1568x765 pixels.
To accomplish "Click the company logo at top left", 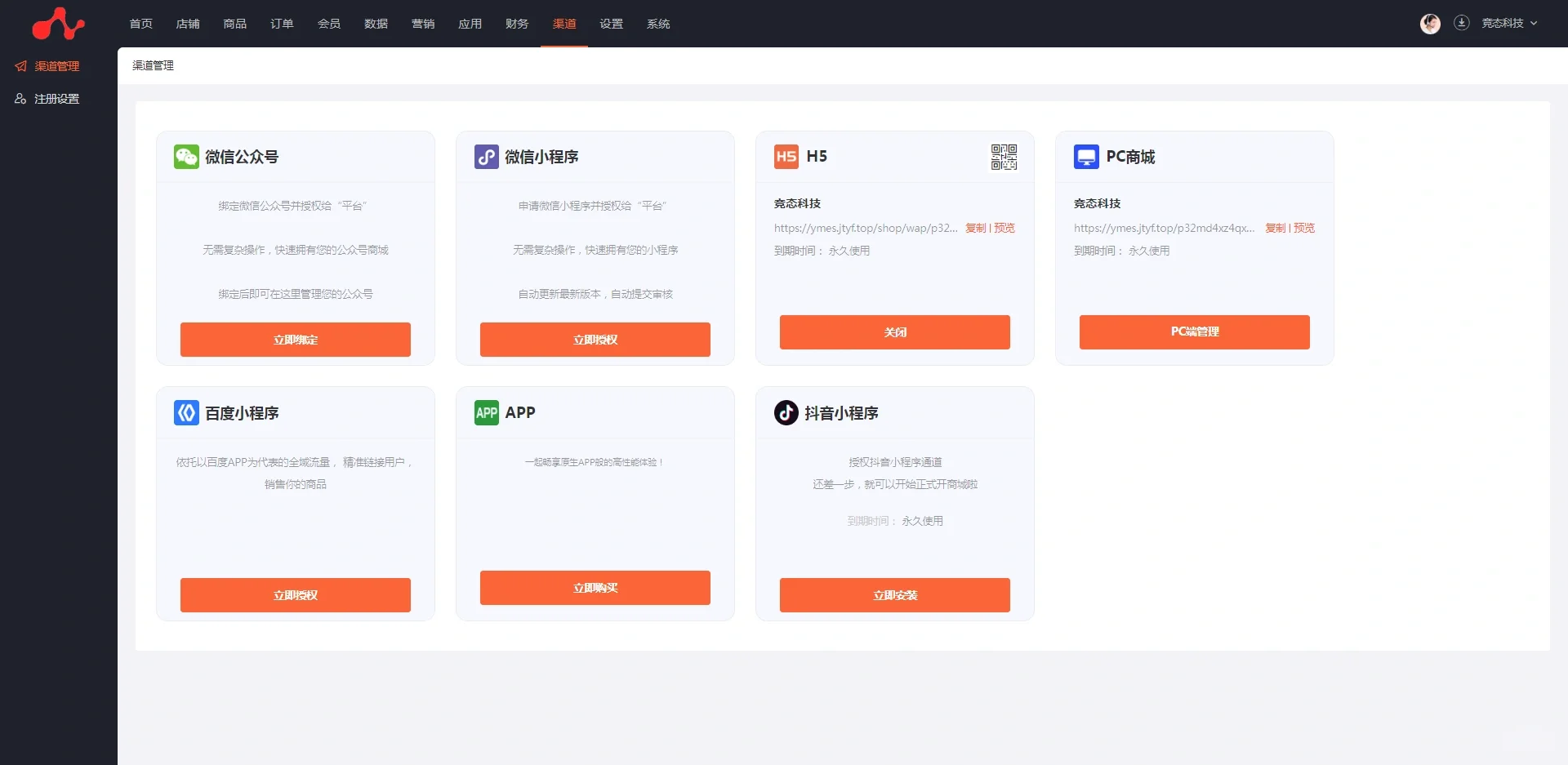I will click(58, 24).
